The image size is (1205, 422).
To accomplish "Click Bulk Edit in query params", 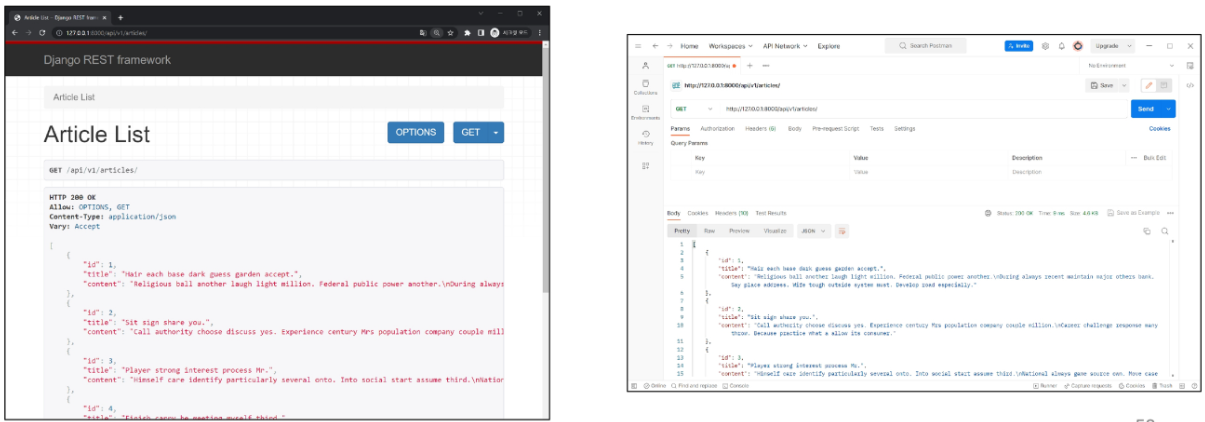I will click(x=1154, y=158).
